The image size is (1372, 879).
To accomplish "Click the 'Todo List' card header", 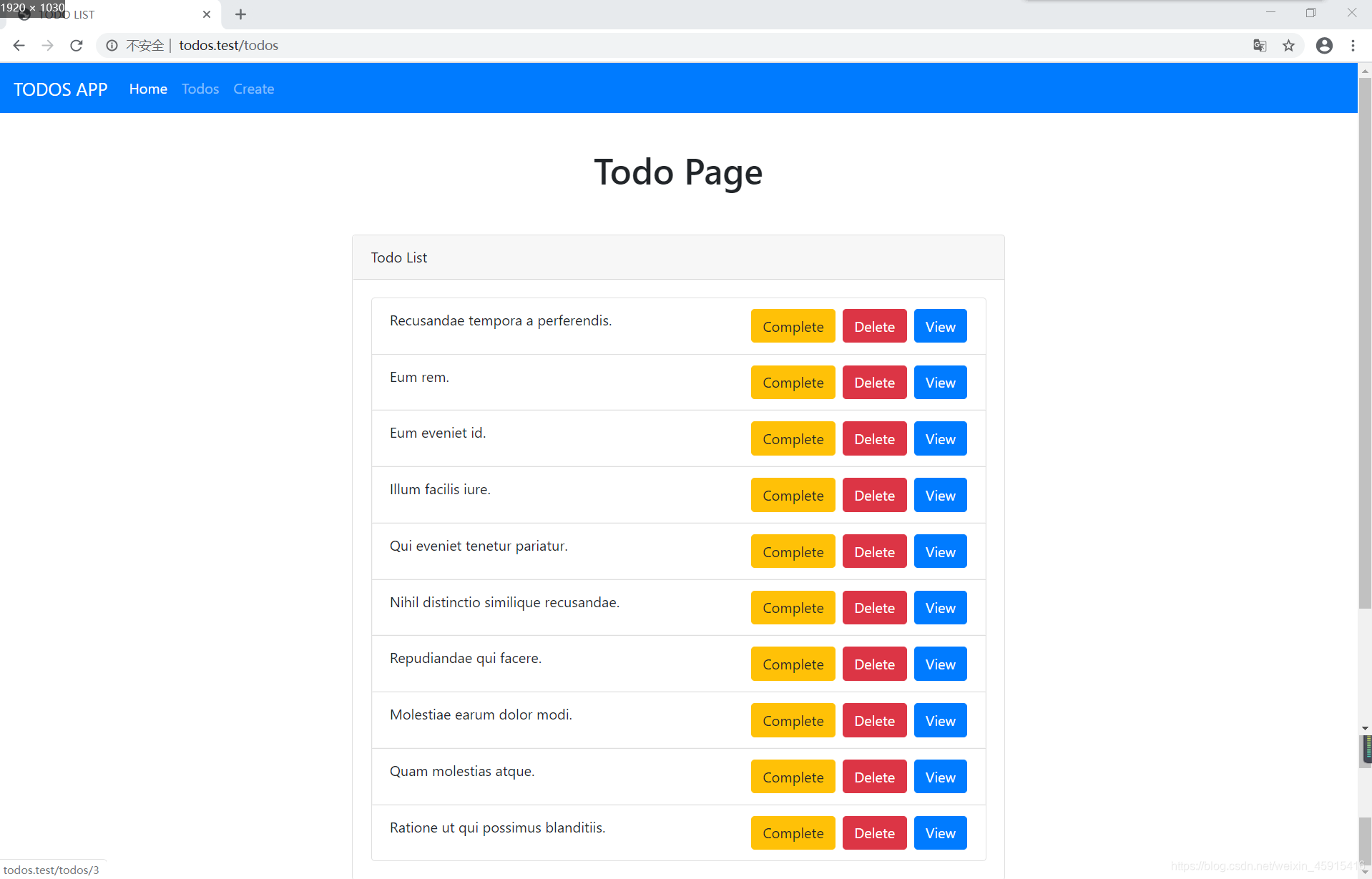I will click(678, 257).
